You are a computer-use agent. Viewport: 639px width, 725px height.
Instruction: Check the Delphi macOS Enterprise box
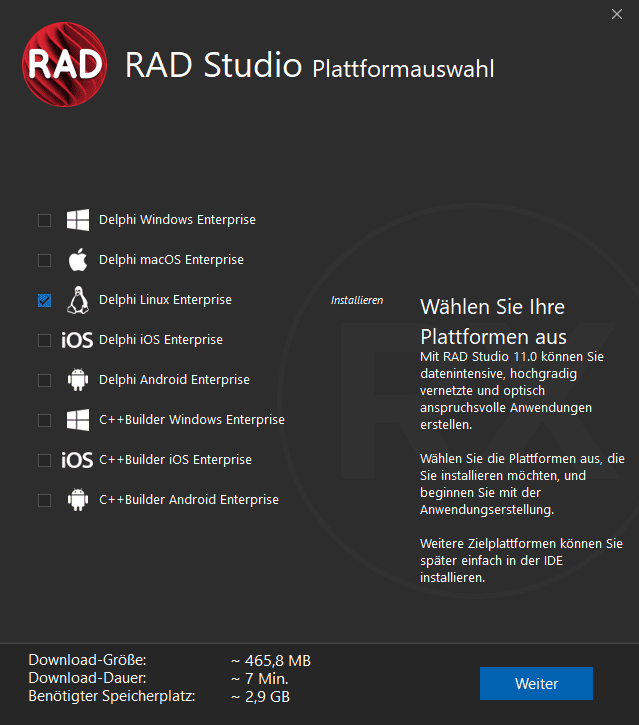tap(44, 260)
